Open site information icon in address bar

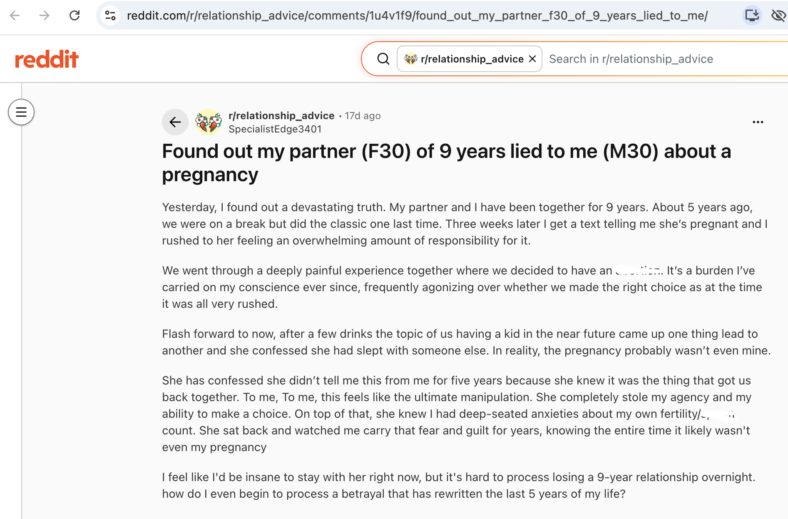pyautogui.click(x=110, y=16)
